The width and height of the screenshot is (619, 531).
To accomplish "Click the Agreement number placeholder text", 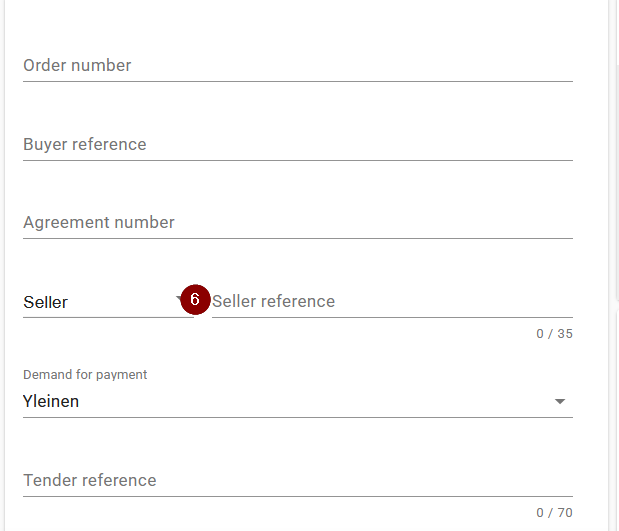I will [99, 223].
